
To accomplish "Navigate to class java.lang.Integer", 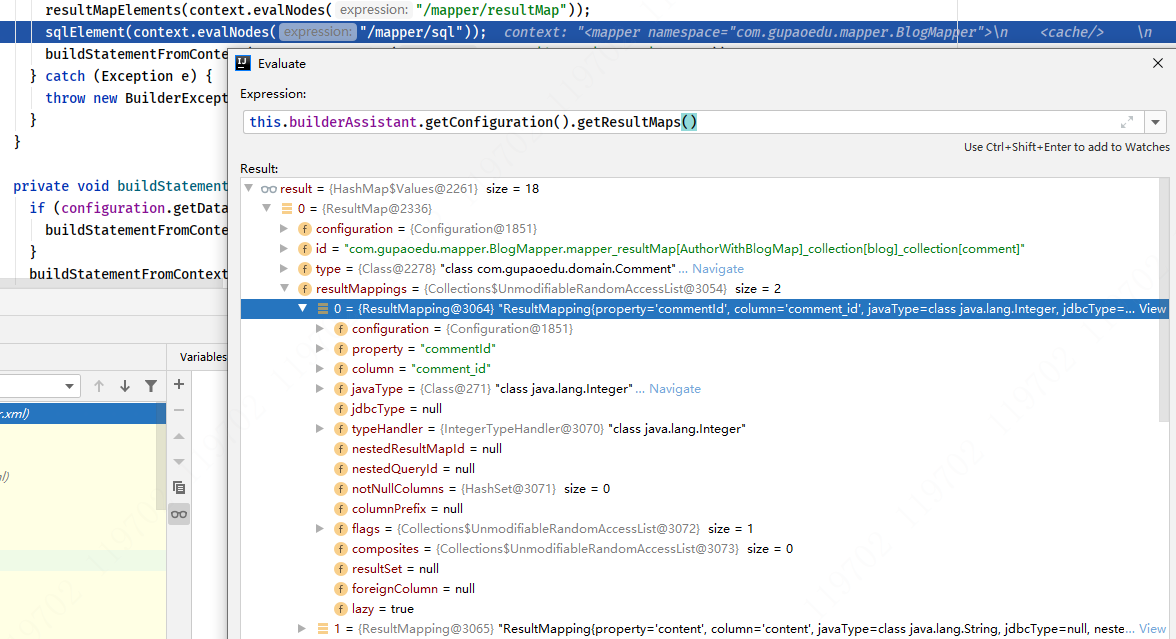I will pyautogui.click(x=675, y=388).
